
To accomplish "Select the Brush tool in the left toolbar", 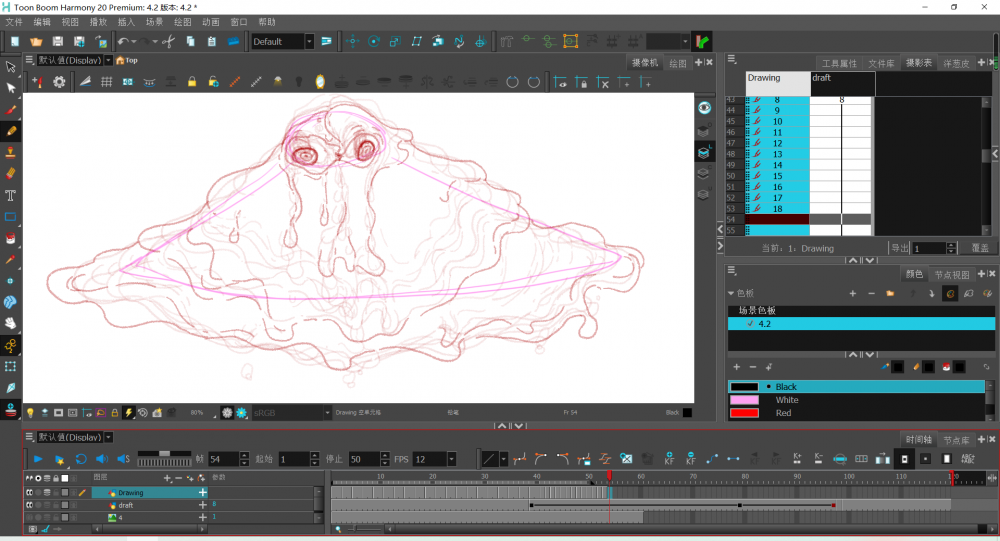I will coord(11,109).
